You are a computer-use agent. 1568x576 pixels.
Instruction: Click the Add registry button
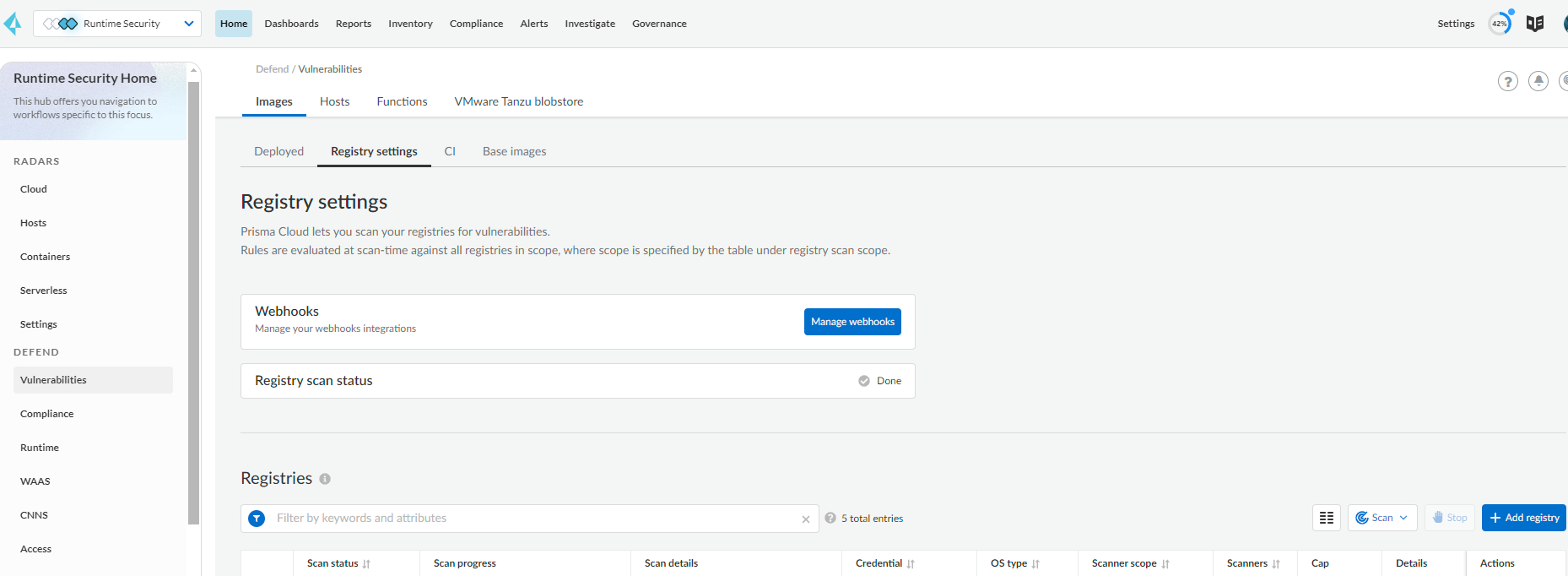tap(1524, 518)
